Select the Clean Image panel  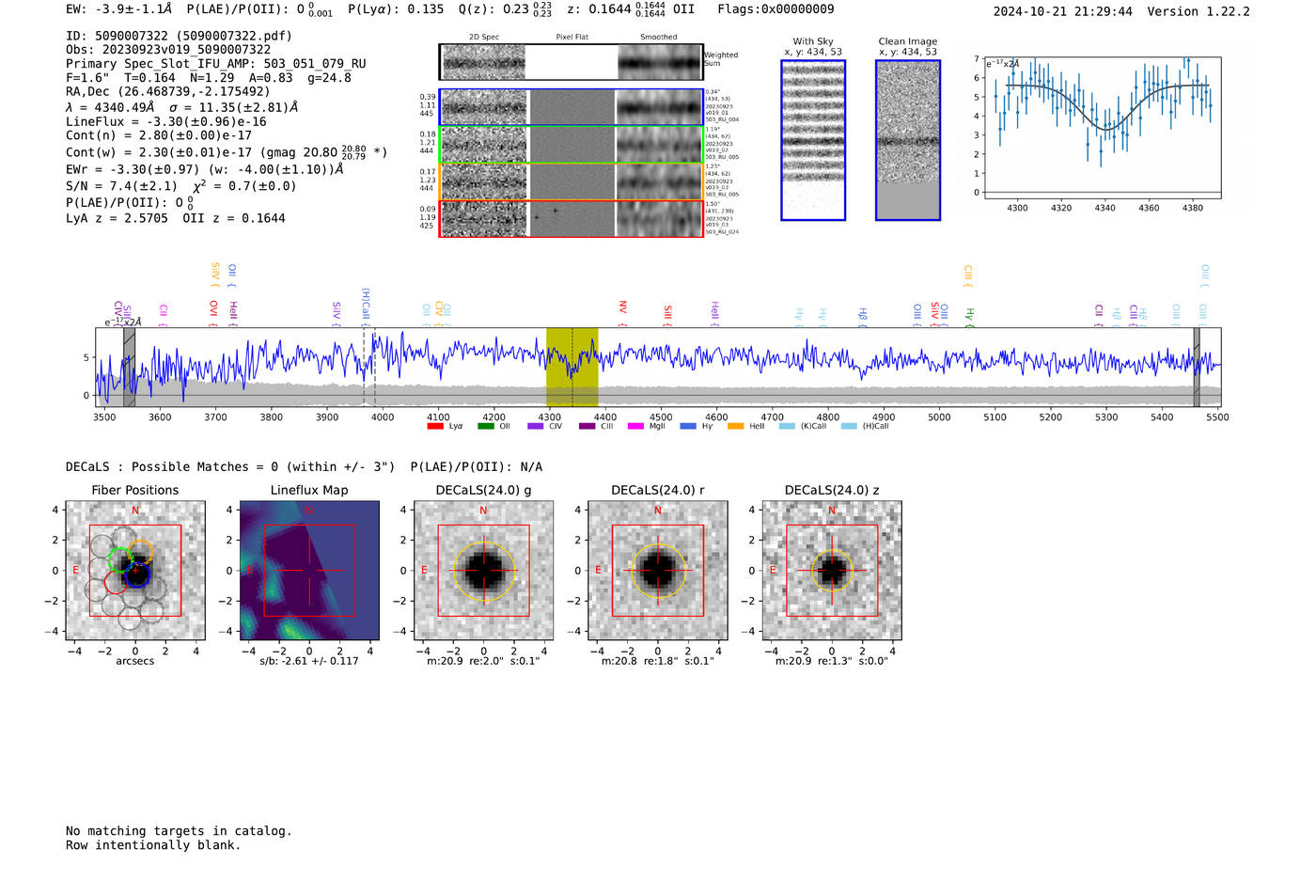(x=908, y=140)
